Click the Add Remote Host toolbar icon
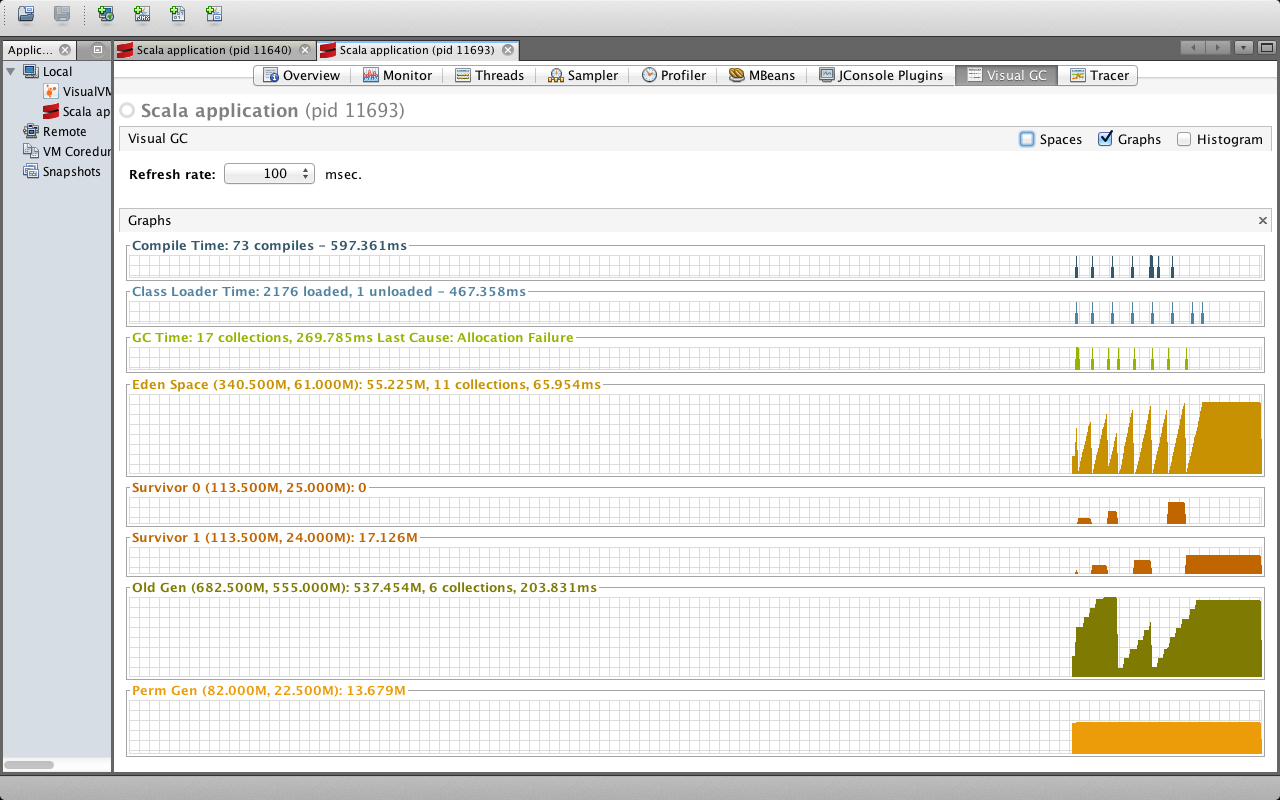 pos(106,14)
